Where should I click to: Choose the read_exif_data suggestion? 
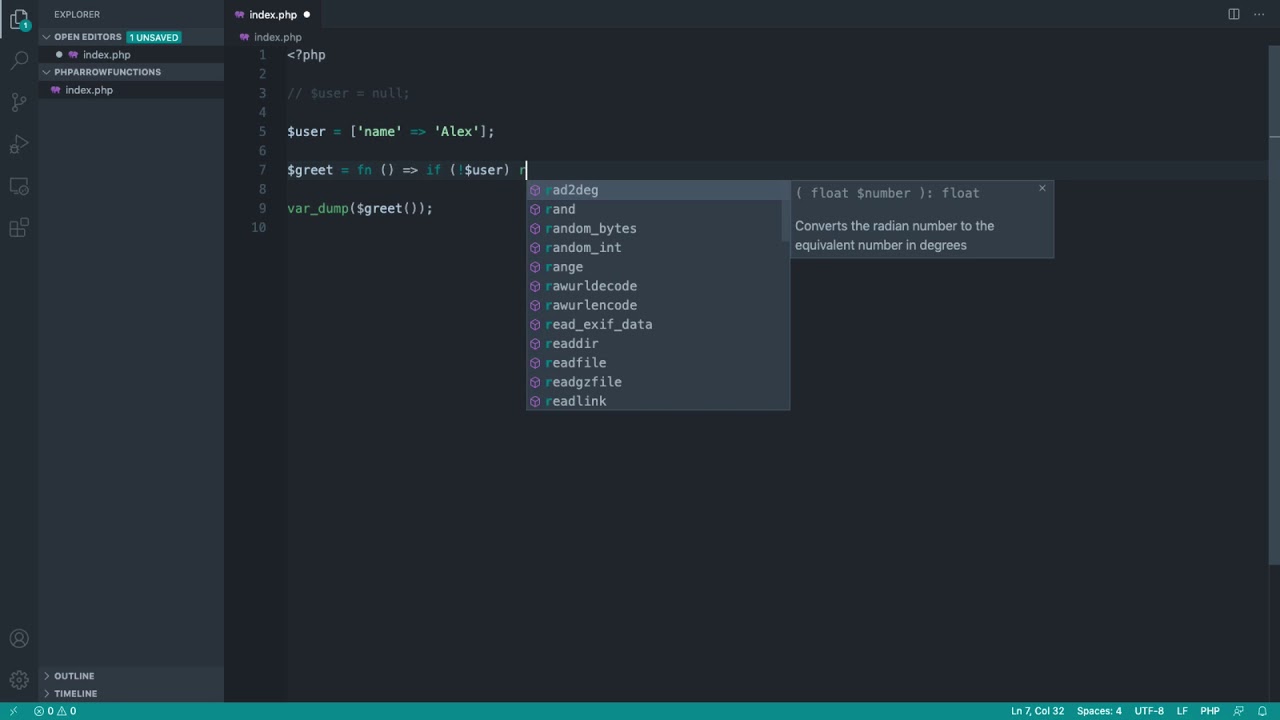click(654, 324)
